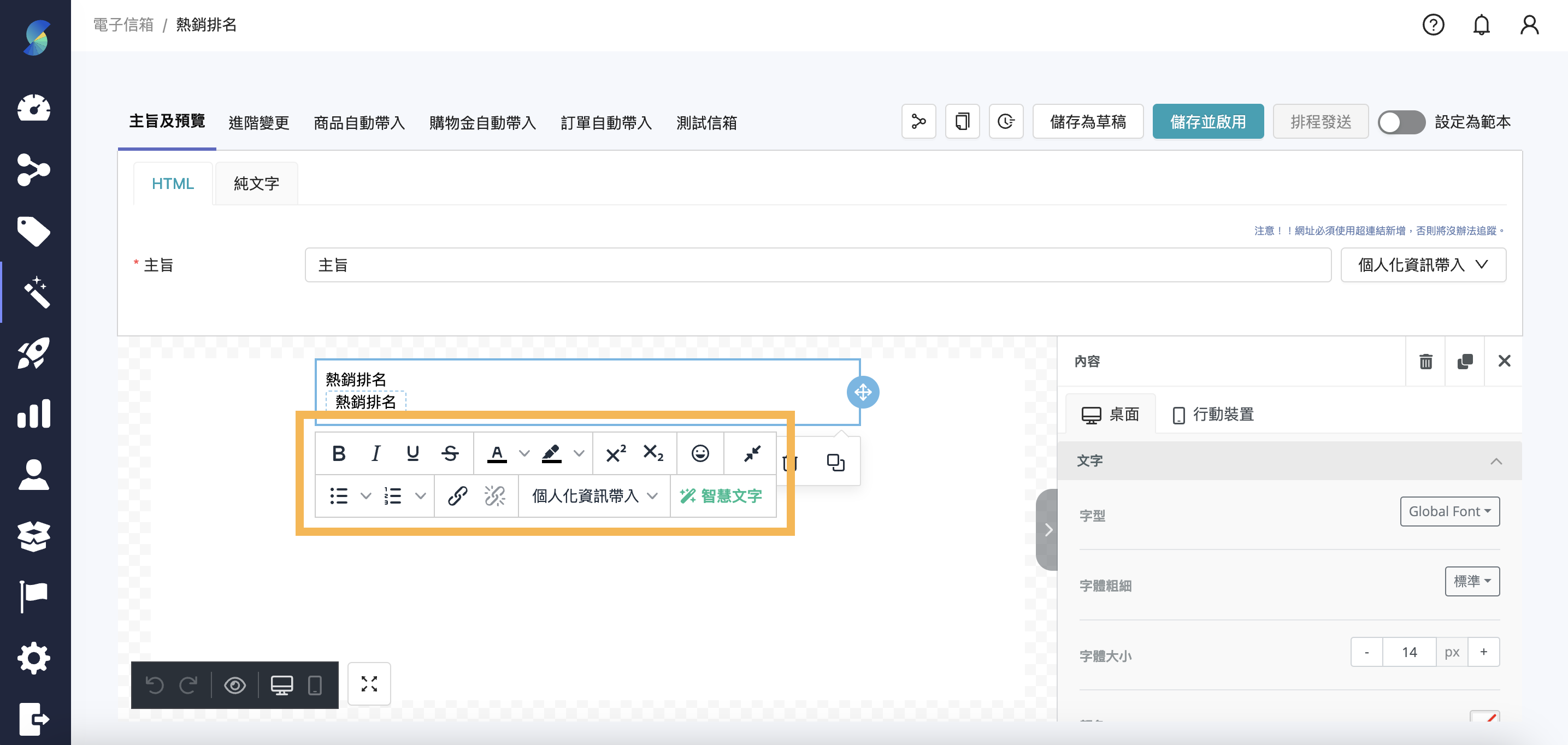Switch editor preview to mobile view
The height and width of the screenshot is (745, 1568).
[x=315, y=685]
